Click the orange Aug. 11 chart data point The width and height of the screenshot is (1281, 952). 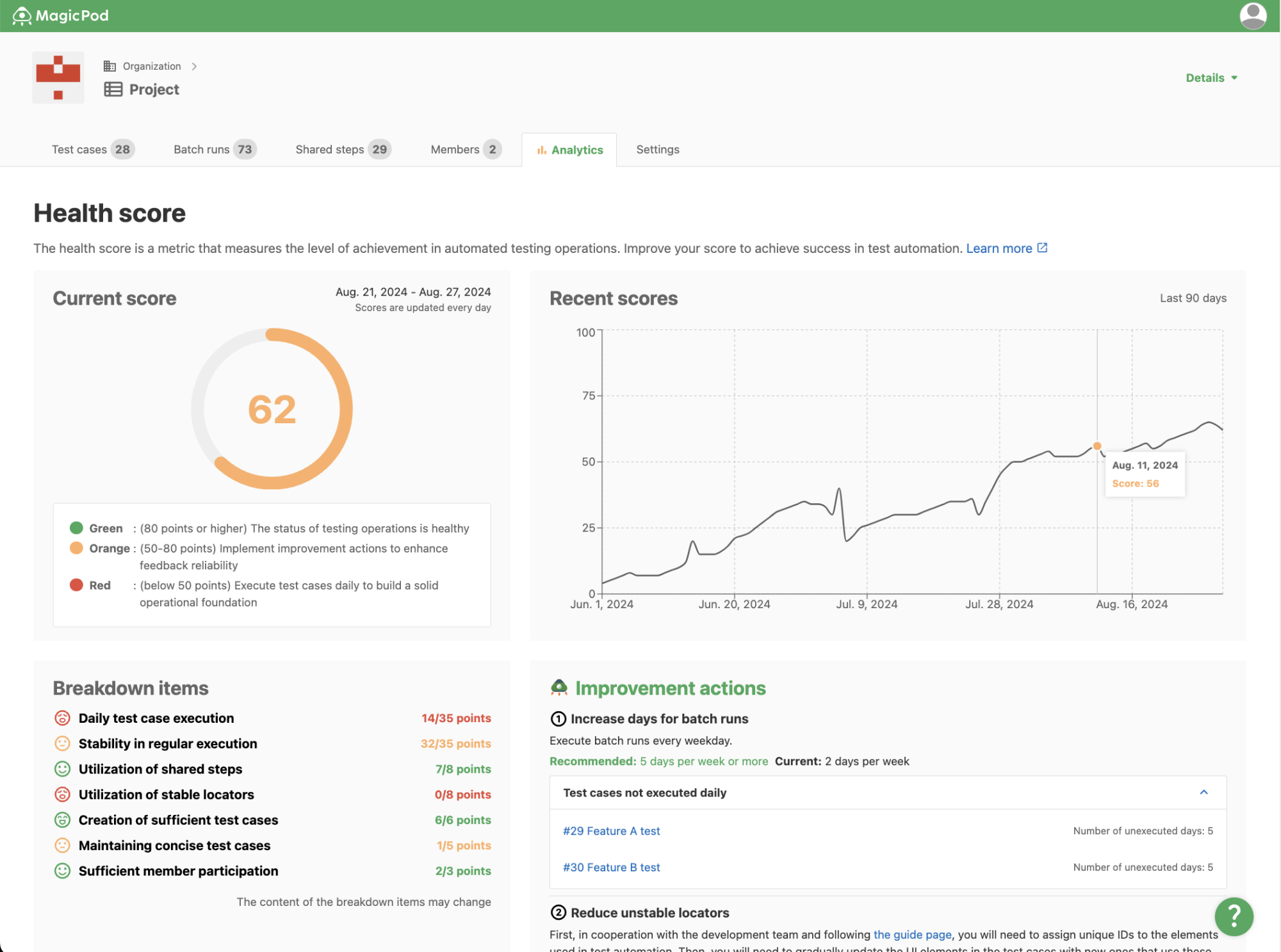(x=1097, y=446)
